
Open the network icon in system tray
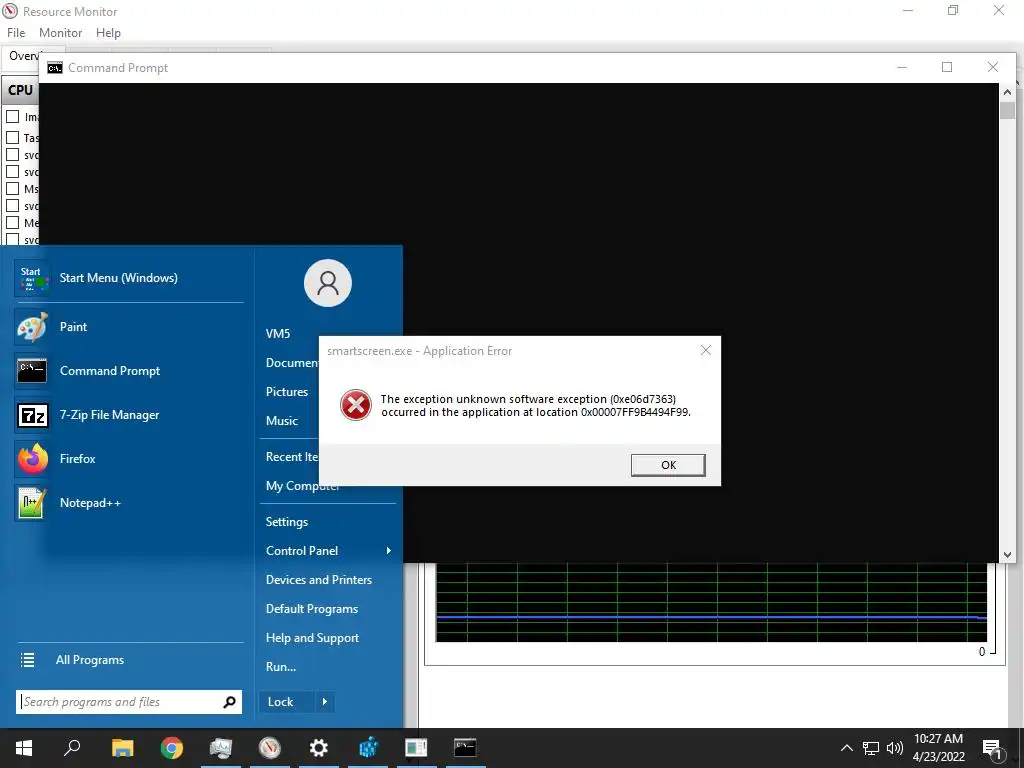pos(871,748)
